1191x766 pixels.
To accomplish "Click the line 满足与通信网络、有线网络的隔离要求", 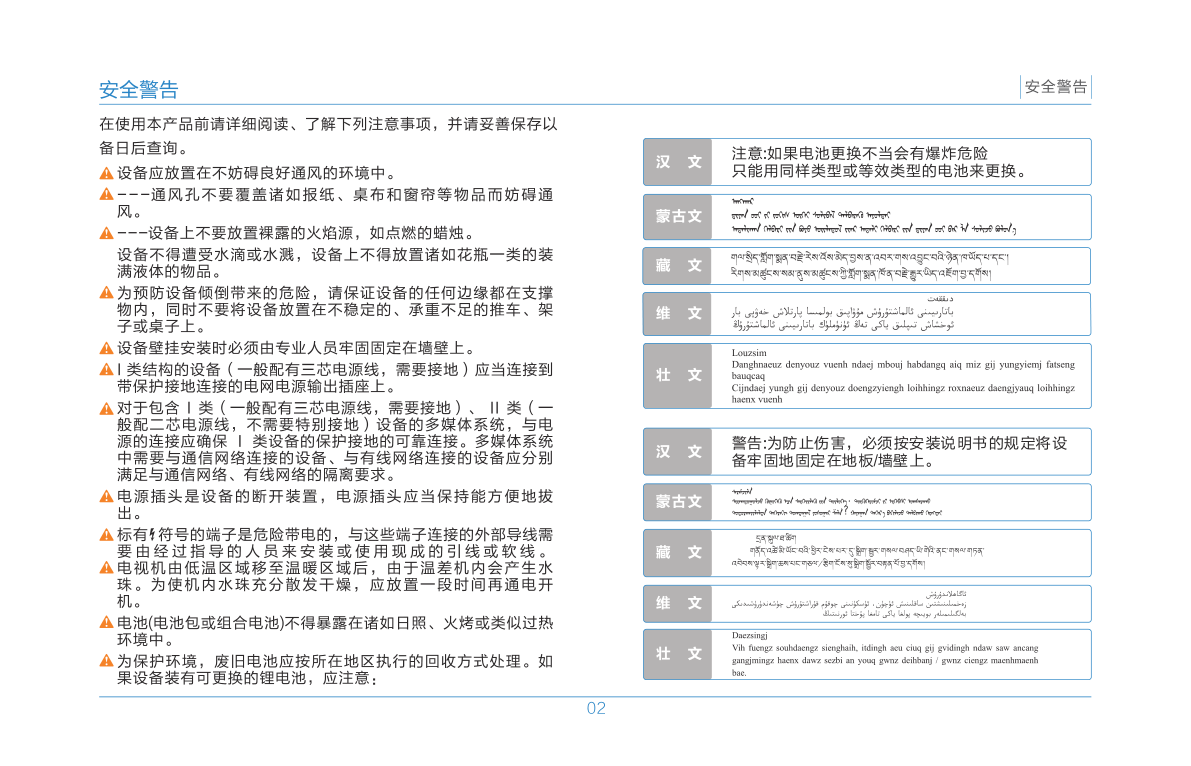I will click(x=257, y=475).
